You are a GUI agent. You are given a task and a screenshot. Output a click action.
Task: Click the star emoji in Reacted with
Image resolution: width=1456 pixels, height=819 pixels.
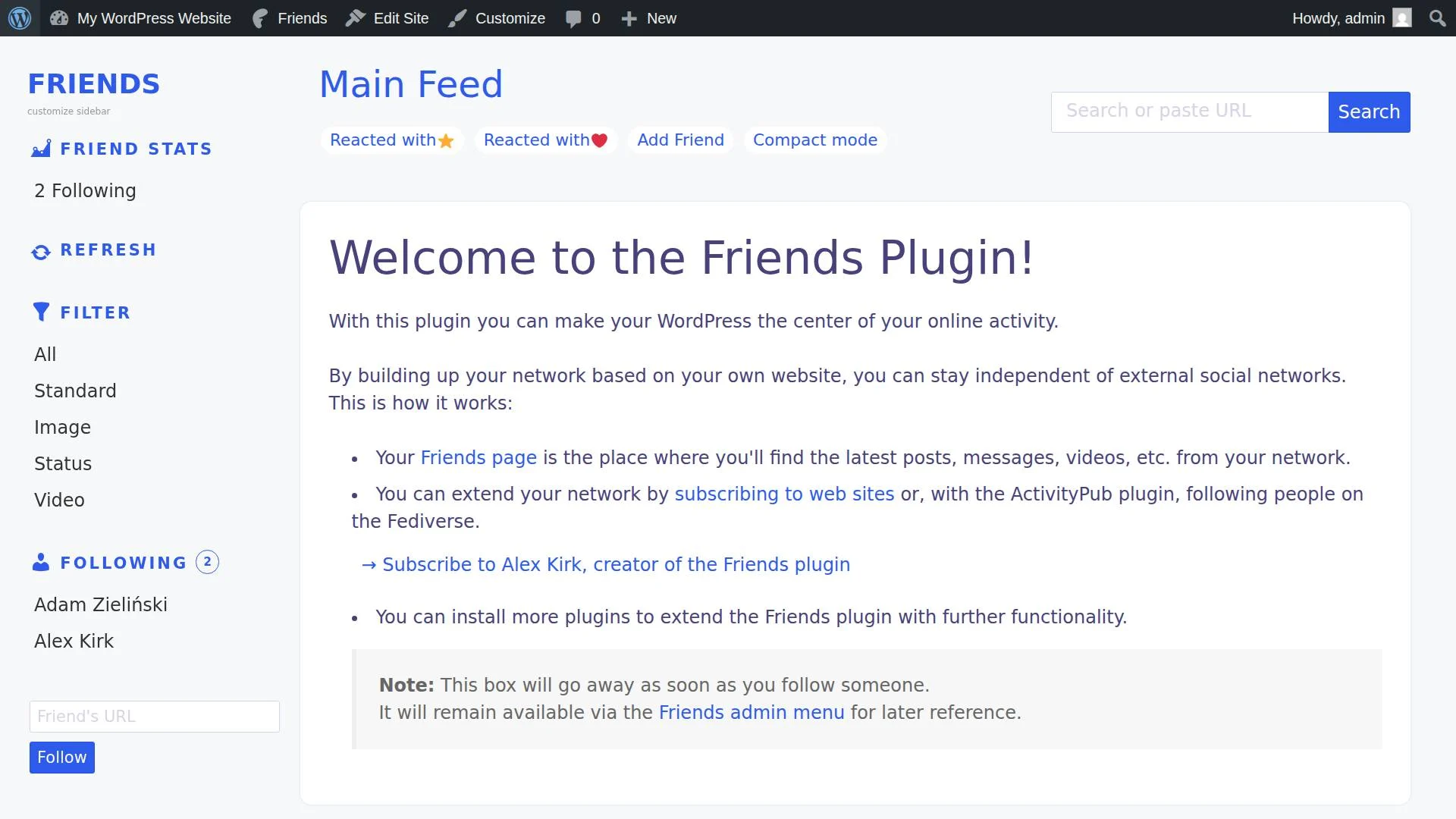tap(446, 141)
